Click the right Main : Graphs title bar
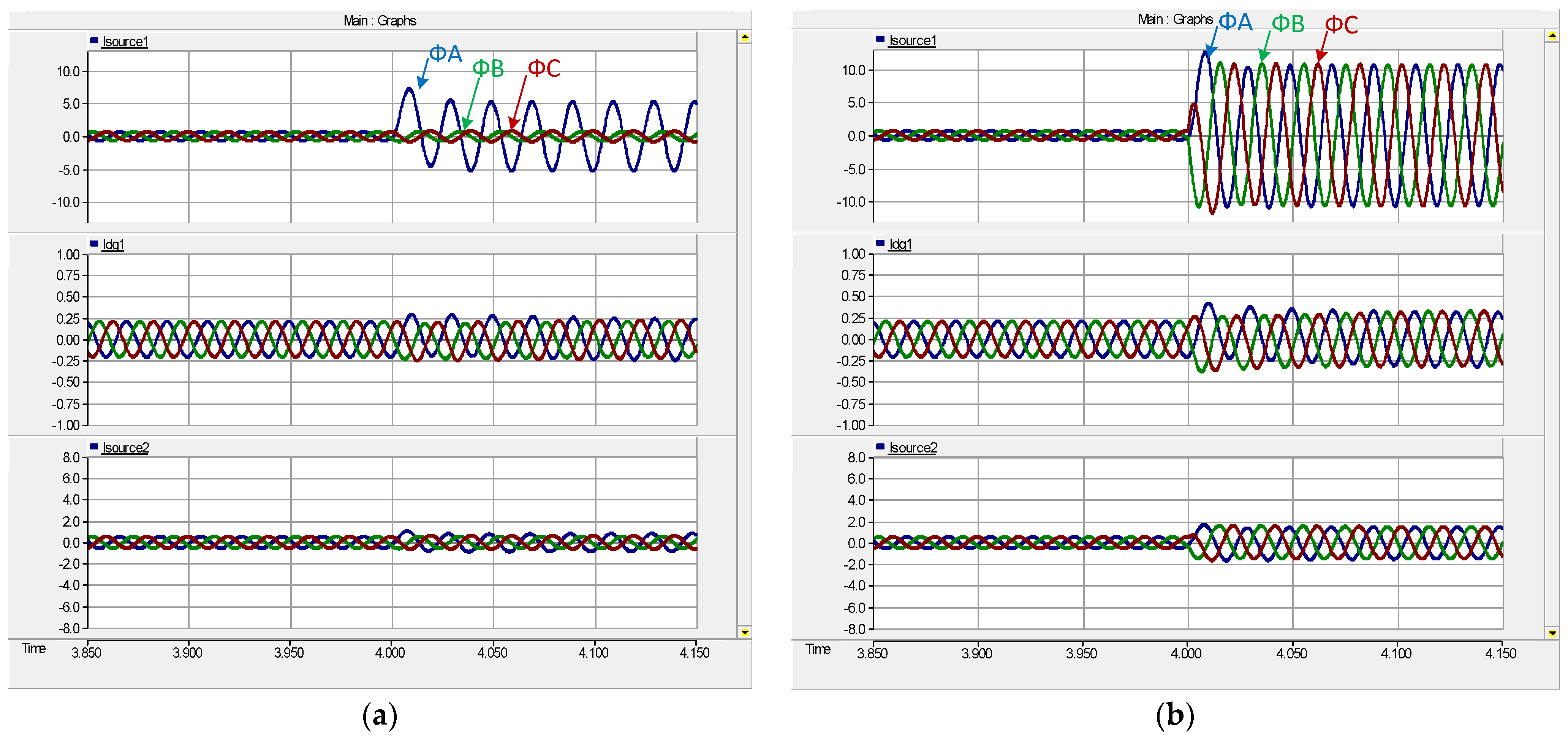Screen dimensions: 1568x742 tap(1175, 19)
